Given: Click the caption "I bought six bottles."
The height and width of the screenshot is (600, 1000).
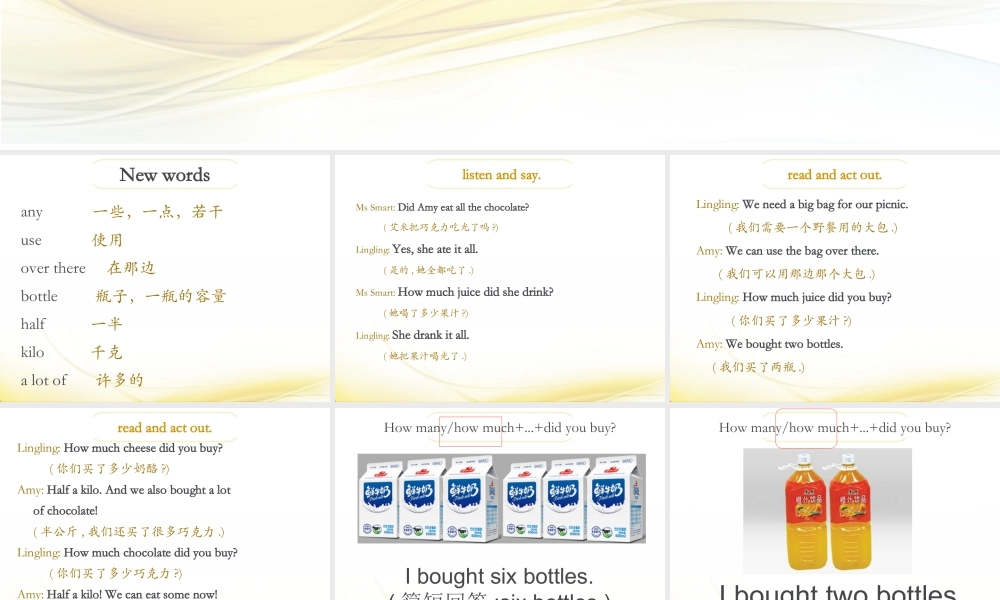Looking at the screenshot, I should (500, 576).
